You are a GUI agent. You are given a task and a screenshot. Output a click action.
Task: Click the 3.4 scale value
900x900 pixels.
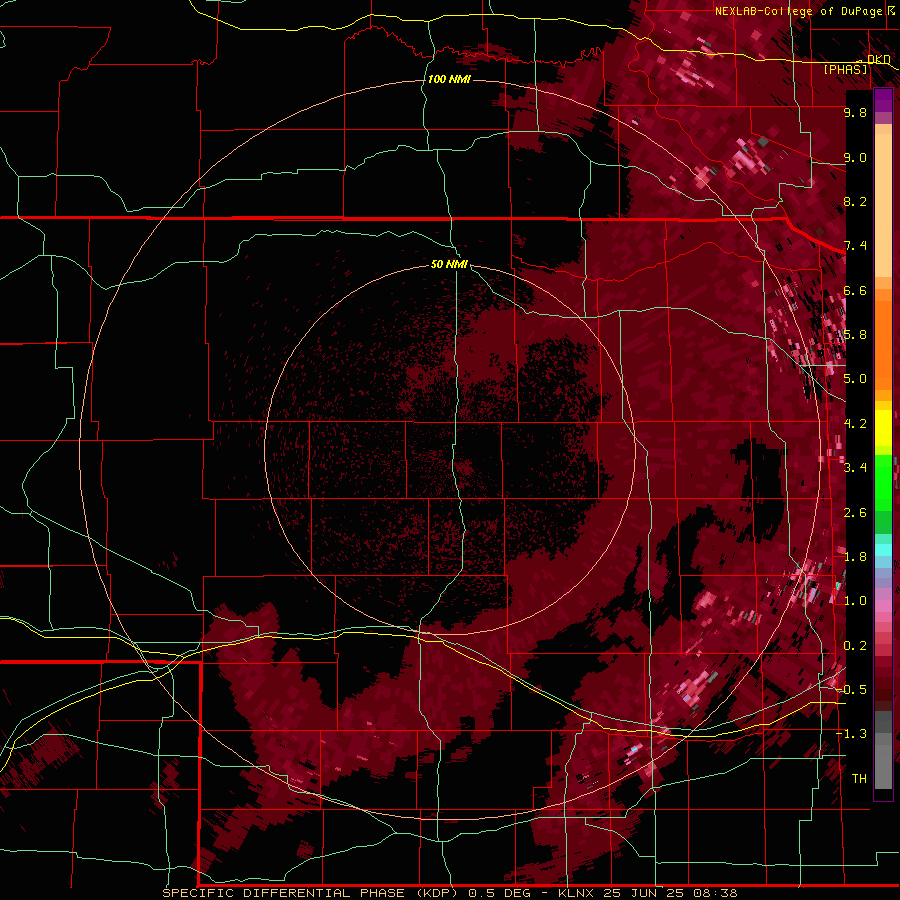point(855,468)
